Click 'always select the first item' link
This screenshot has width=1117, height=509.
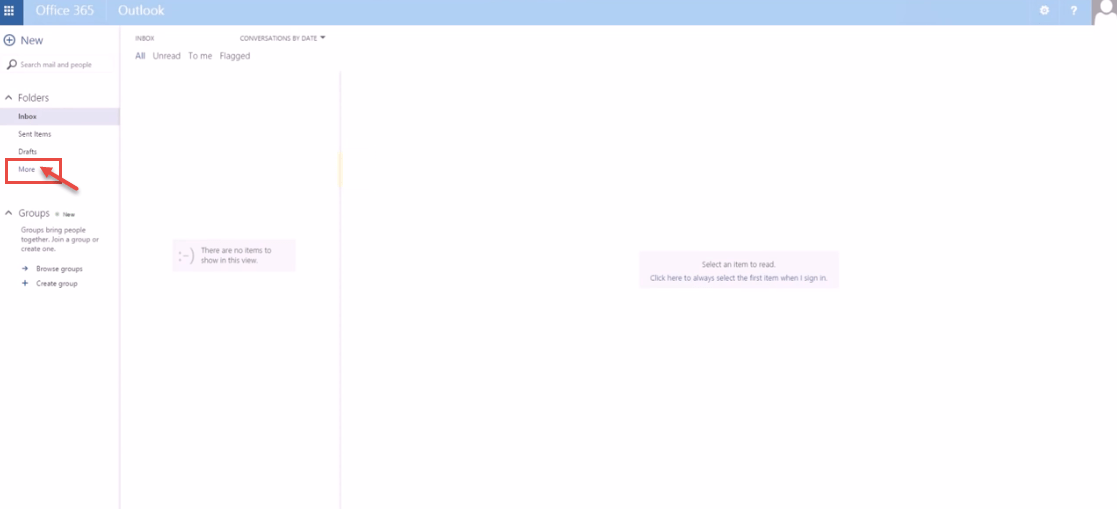coord(739,278)
